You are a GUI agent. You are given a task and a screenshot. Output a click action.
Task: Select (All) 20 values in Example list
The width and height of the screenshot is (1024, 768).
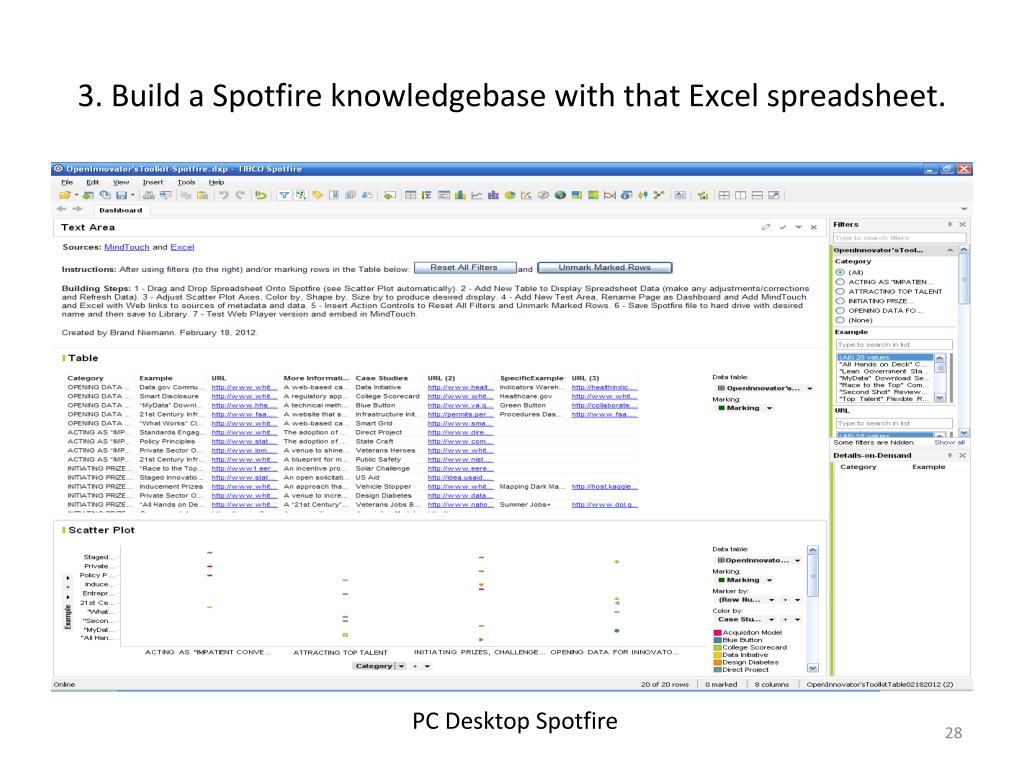[x=885, y=358]
